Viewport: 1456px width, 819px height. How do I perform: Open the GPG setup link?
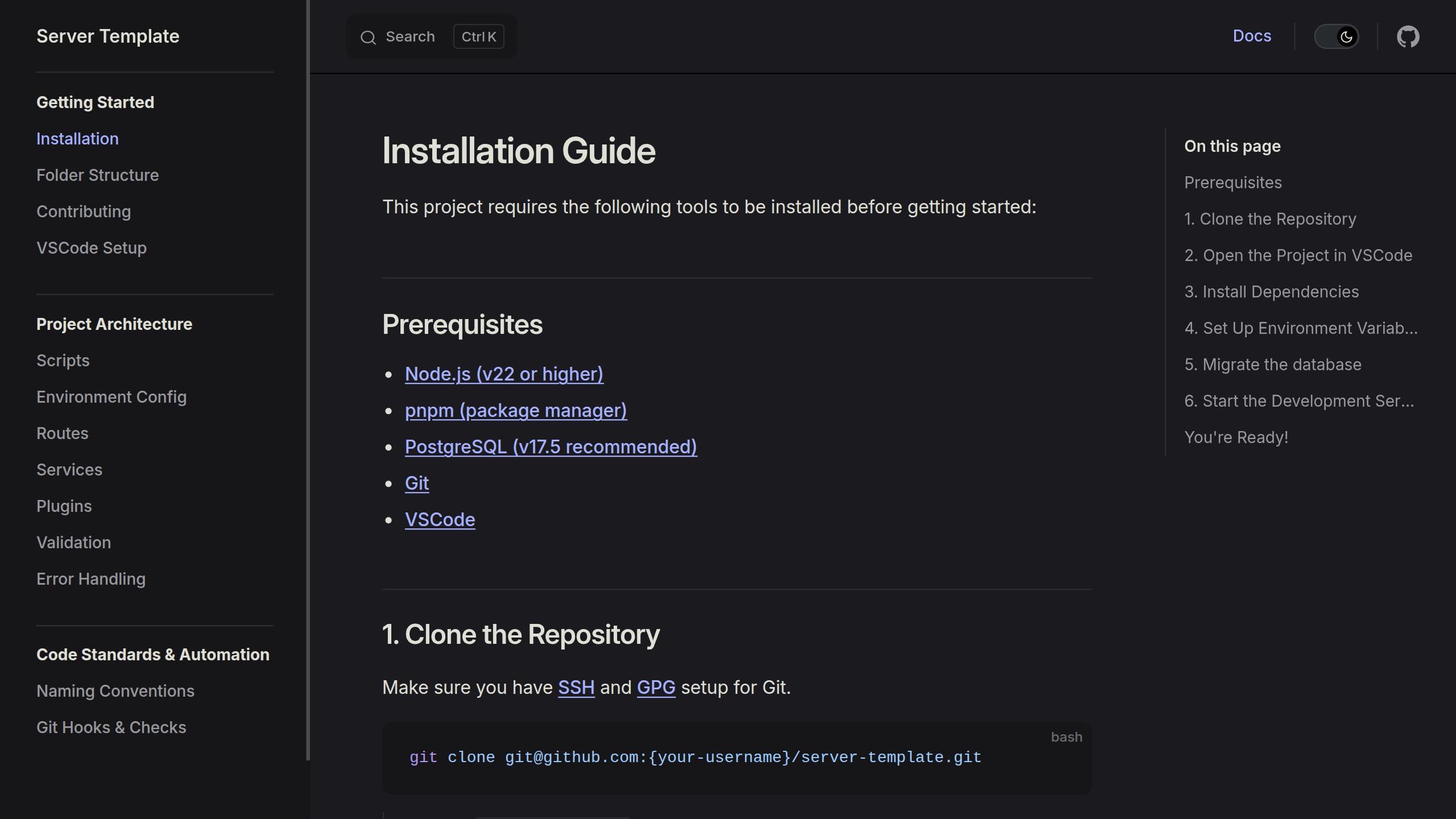click(656, 688)
